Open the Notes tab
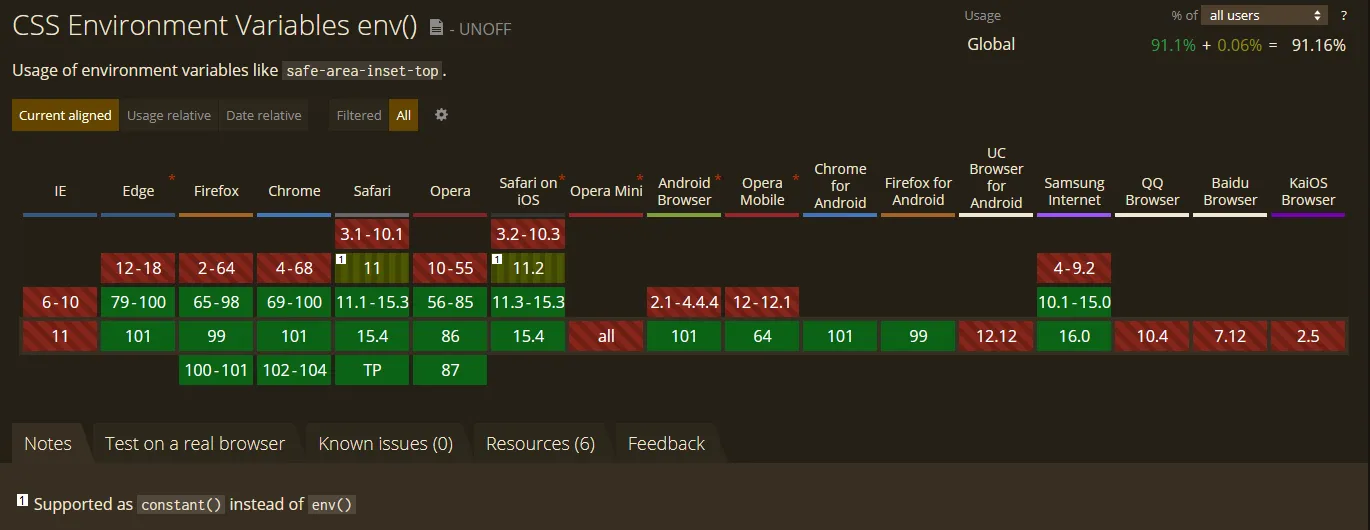 [48, 443]
